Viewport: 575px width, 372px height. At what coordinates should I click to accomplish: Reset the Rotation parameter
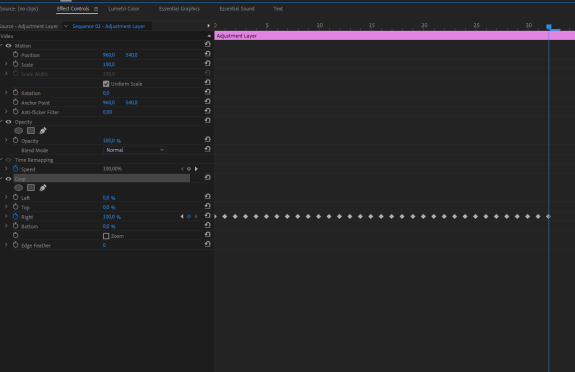tap(208, 92)
